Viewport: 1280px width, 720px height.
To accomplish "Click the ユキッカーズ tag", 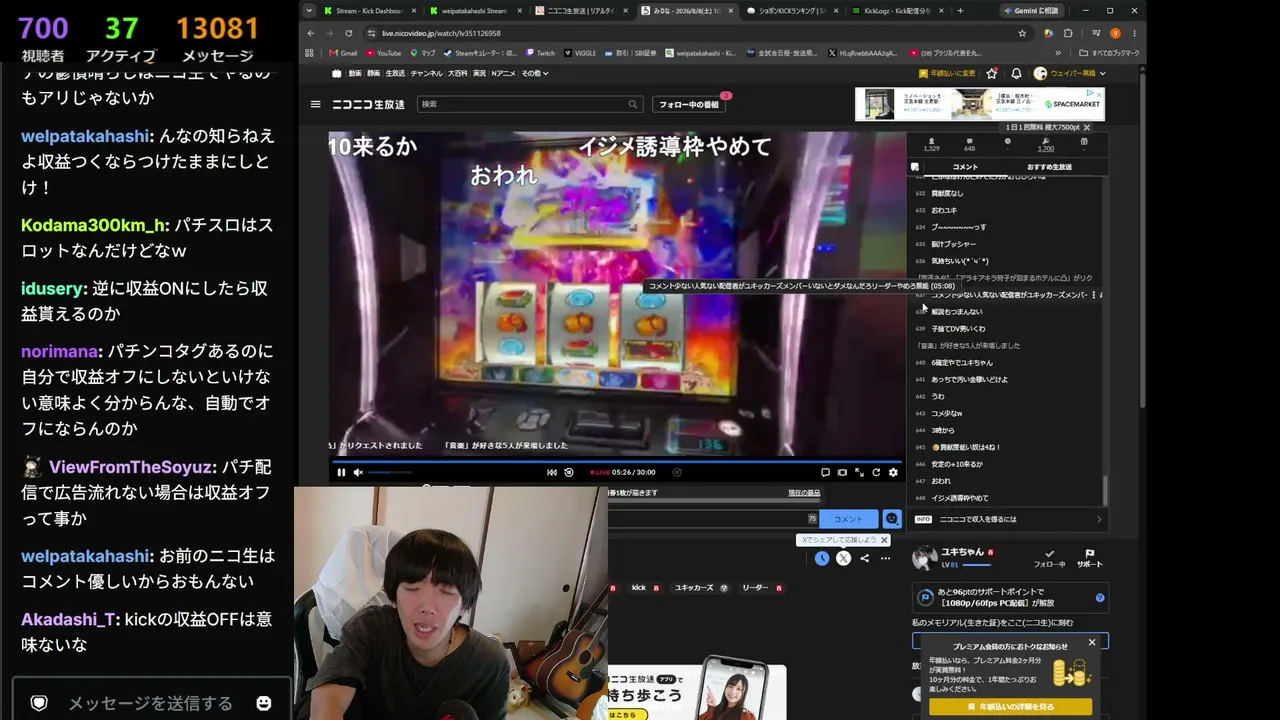I will (694, 588).
